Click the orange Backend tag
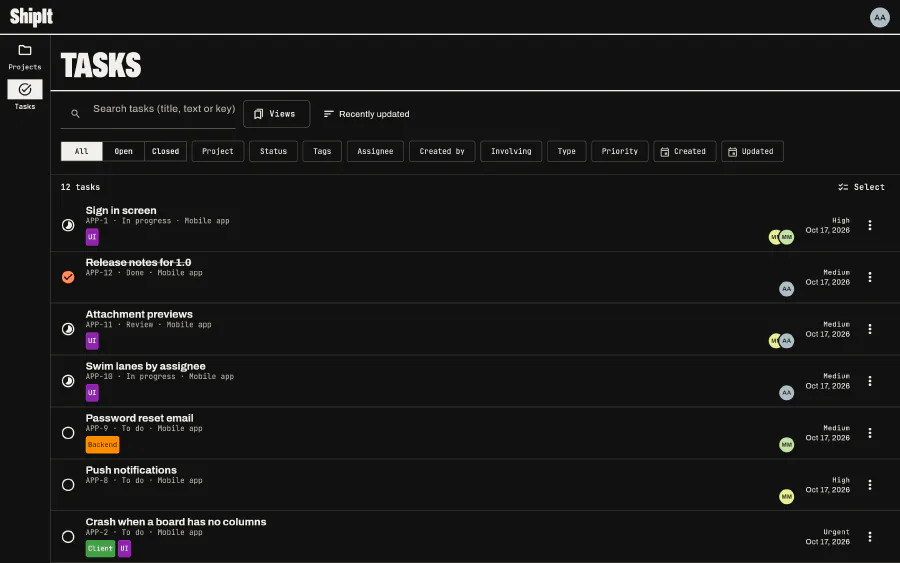 [x=102, y=445]
